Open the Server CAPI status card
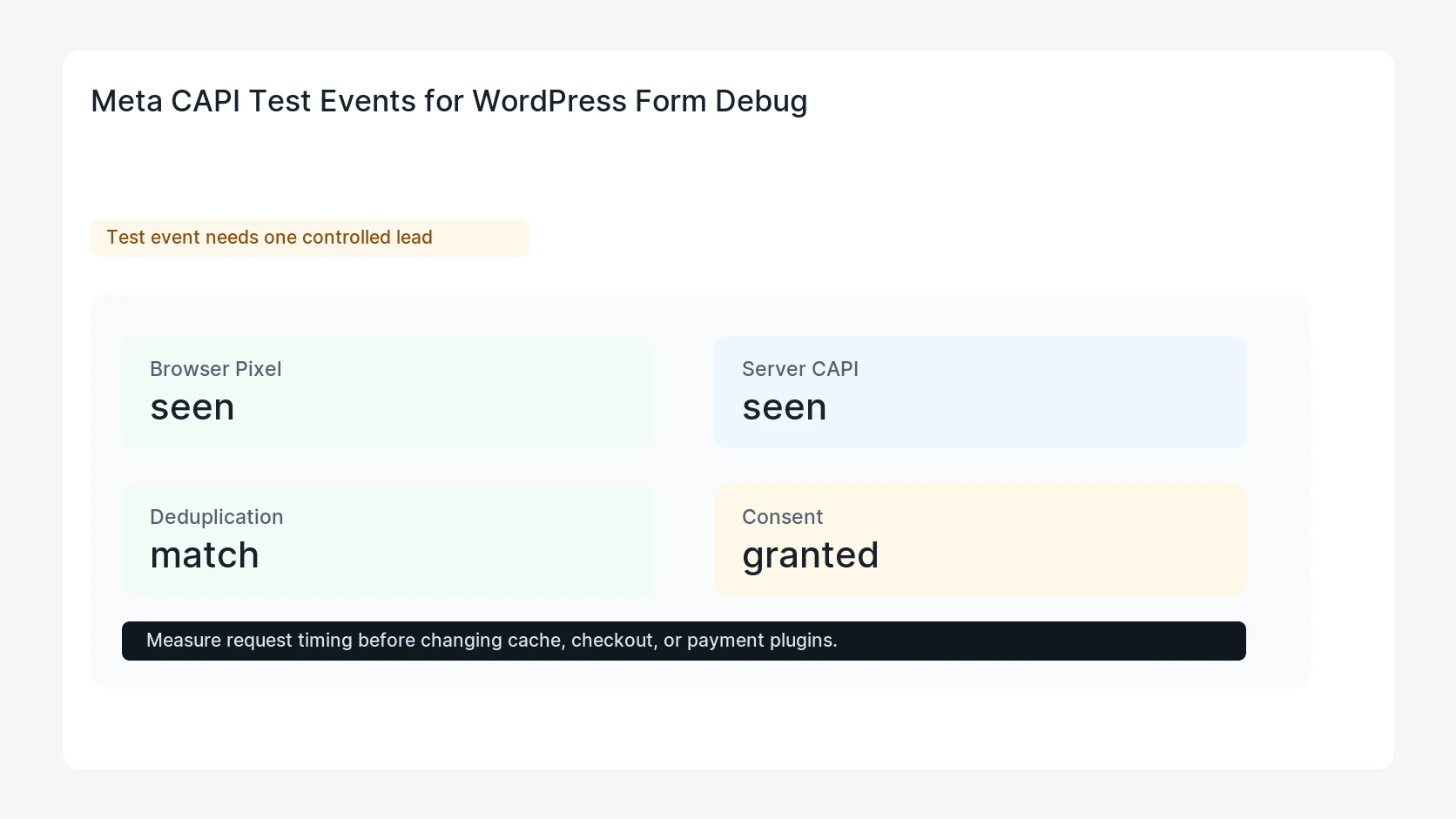The width and height of the screenshot is (1456, 819). coord(980,393)
